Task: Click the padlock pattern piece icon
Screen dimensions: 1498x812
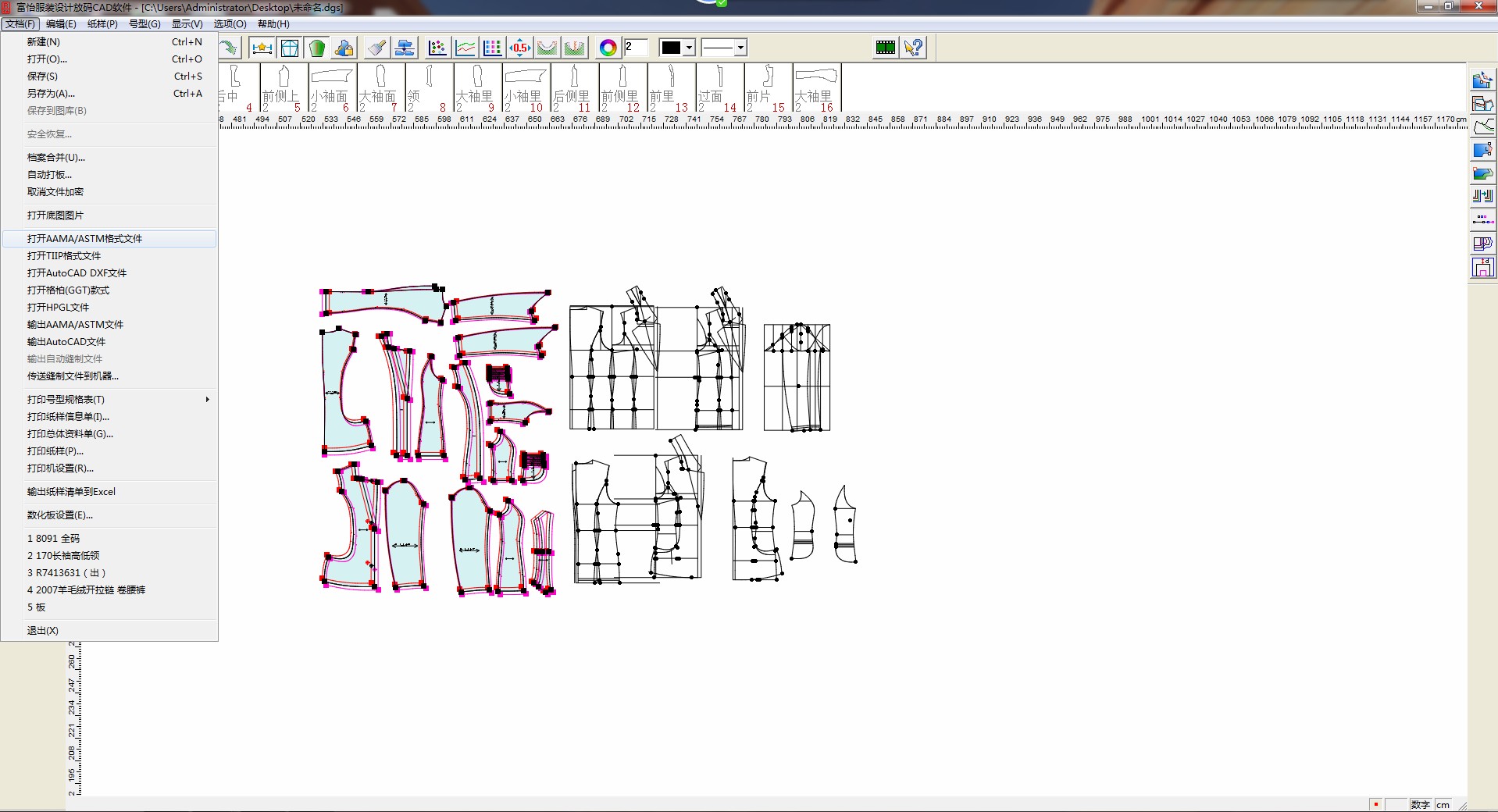Action: [x=344, y=48]
